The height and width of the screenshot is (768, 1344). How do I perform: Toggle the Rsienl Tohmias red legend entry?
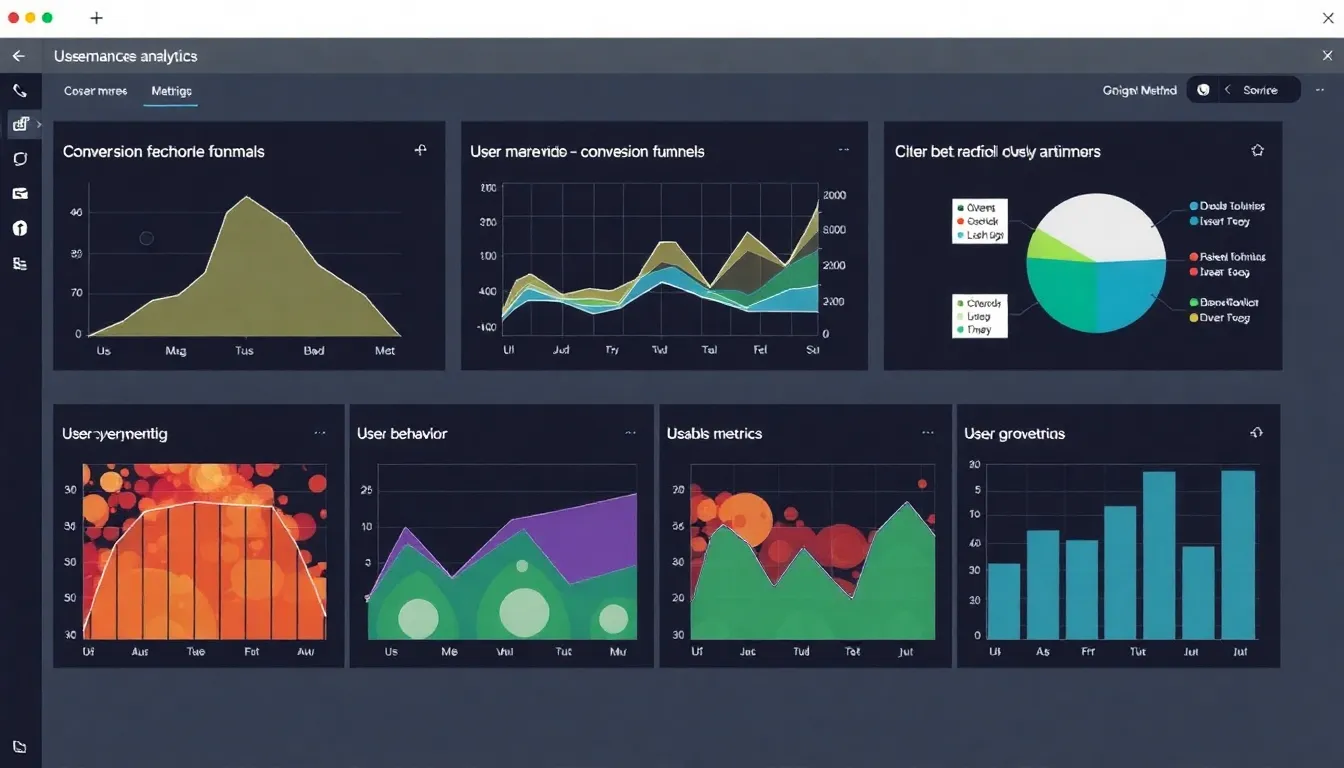coord(1227,256)
